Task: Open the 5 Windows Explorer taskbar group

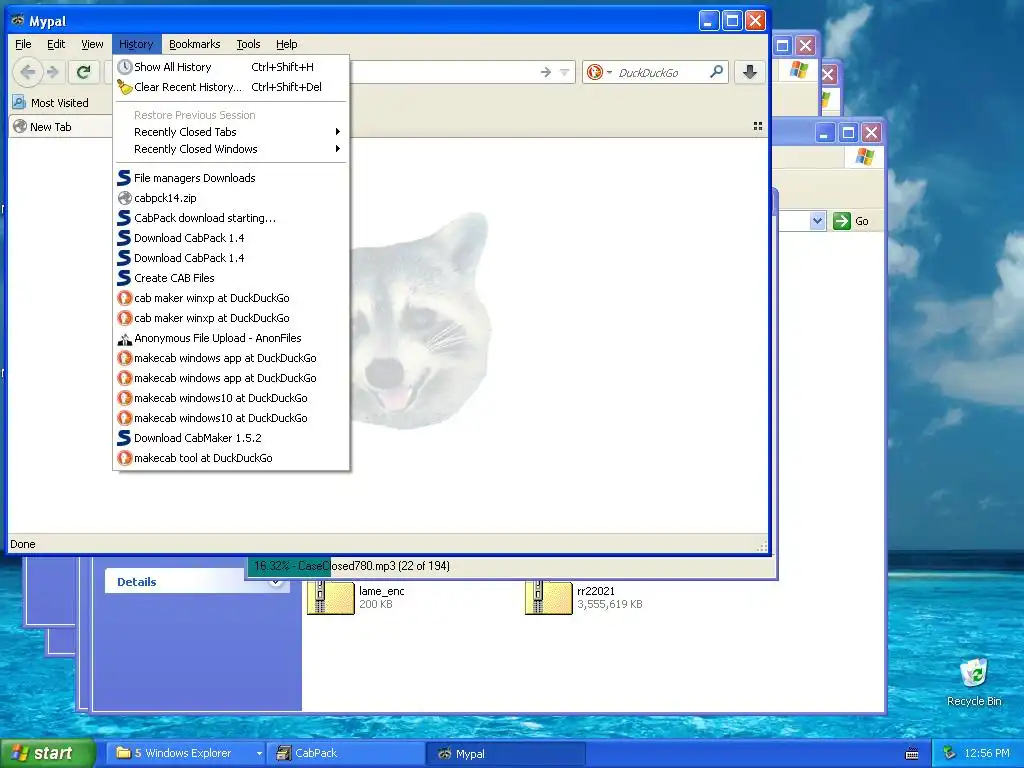Action: click(188, 753)
